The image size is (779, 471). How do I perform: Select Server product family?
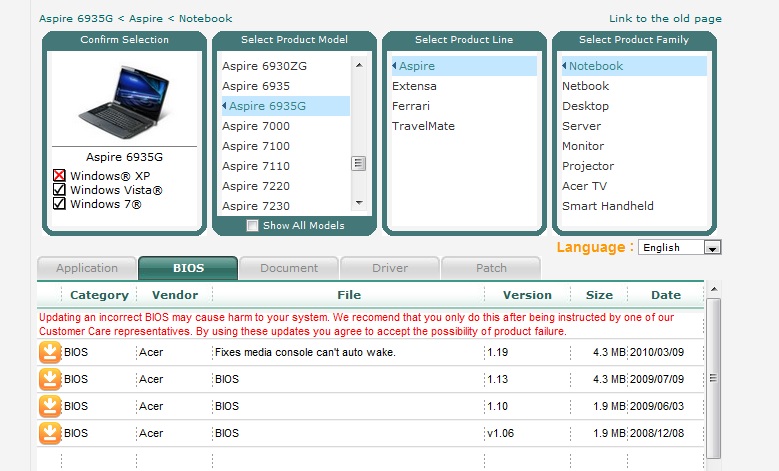coord(634,126)
